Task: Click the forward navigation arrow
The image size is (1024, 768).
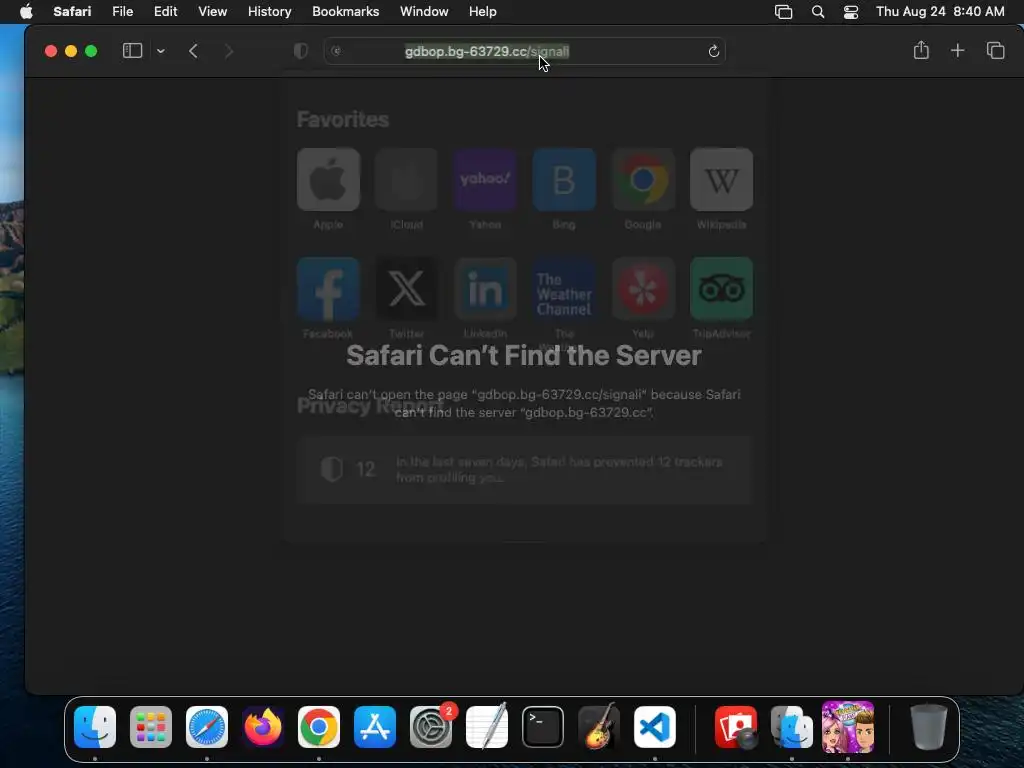Action: point(229,51)
